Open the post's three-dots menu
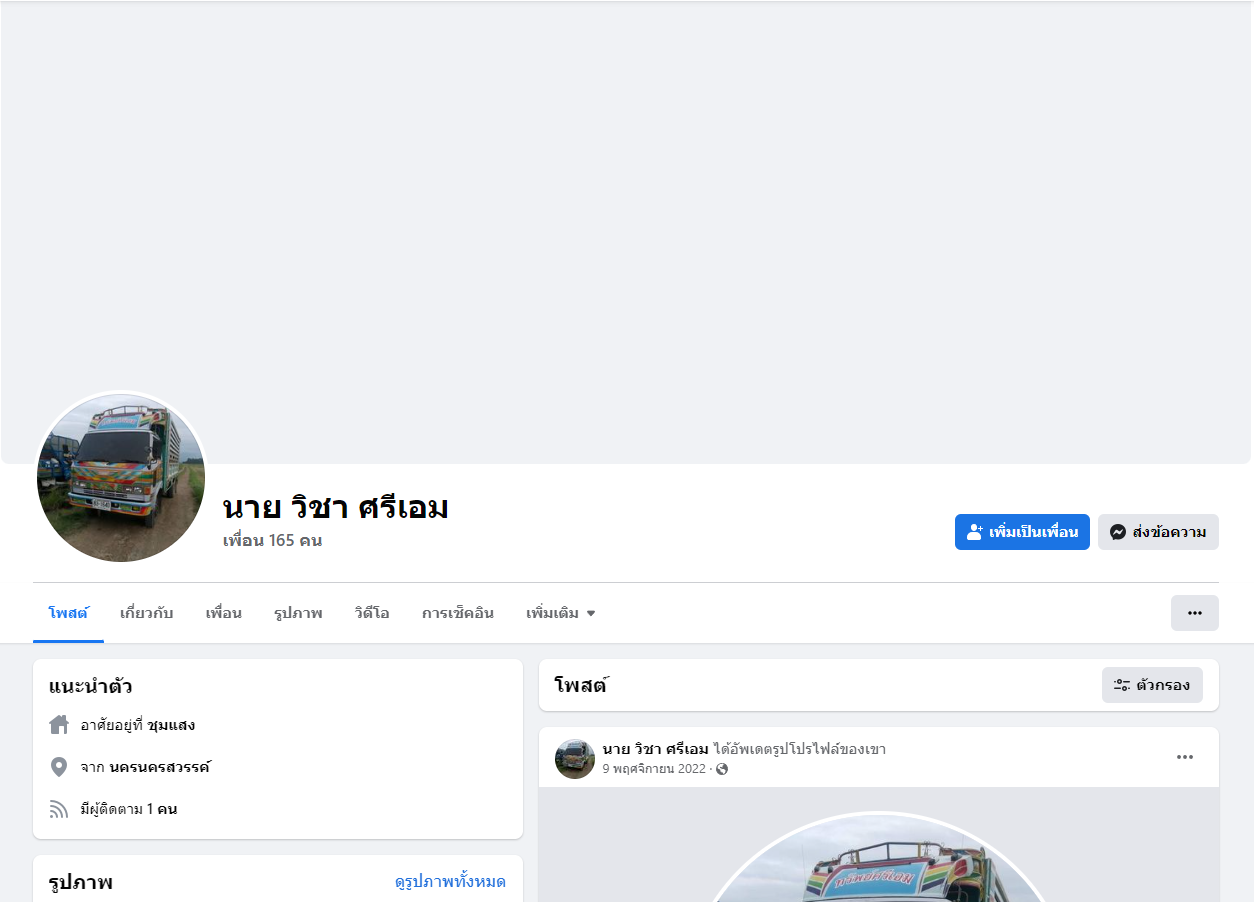1254x902 pixels. (x=1185, y=757)
